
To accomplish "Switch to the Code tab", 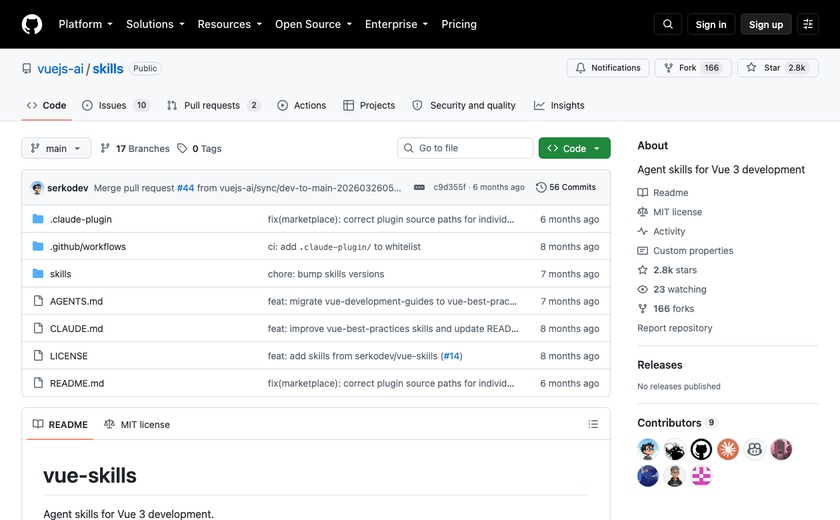I will [47, 105].
